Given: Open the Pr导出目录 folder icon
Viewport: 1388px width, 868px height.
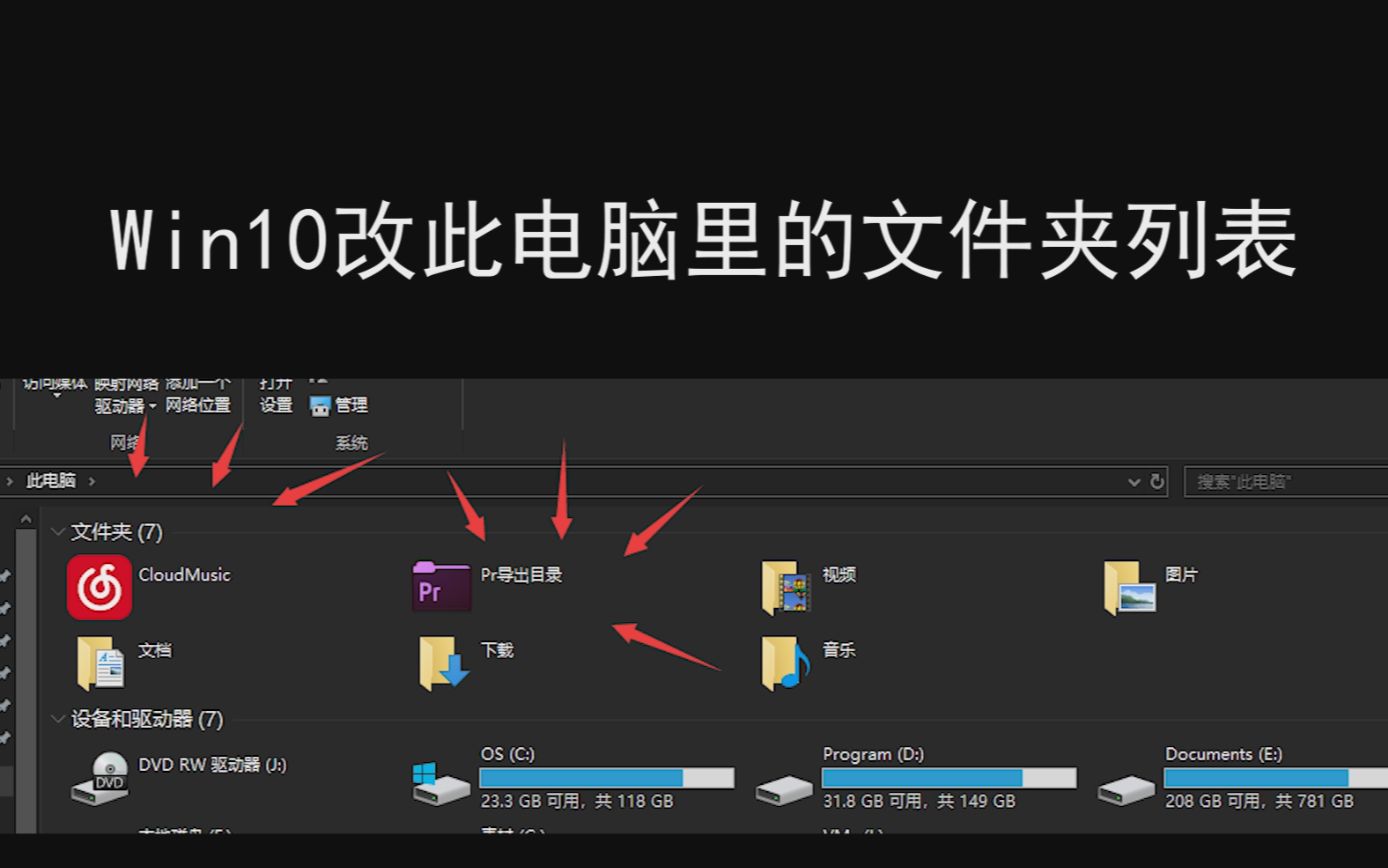Looking at the screenshot, I should click(441, 587).
